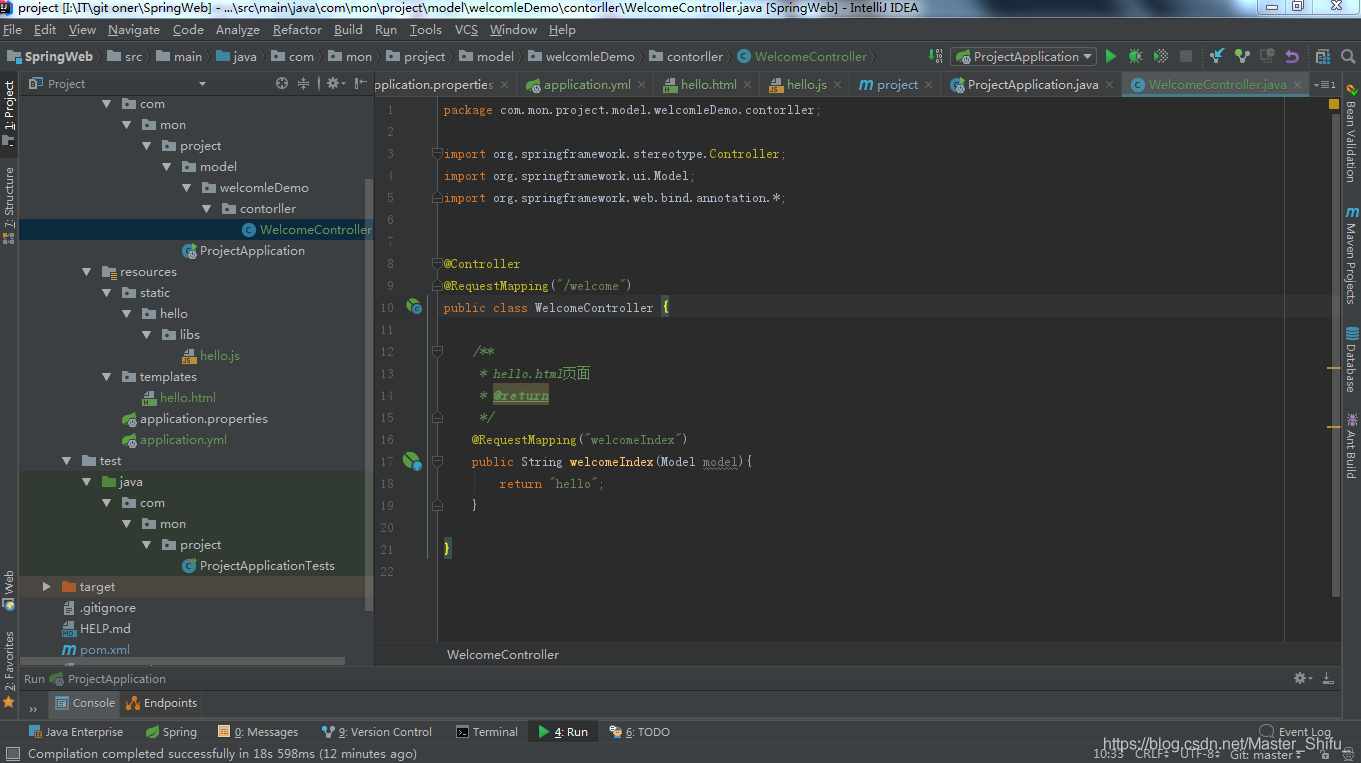
Task: Collapse the templates folder node
Action: coord(107,377)
